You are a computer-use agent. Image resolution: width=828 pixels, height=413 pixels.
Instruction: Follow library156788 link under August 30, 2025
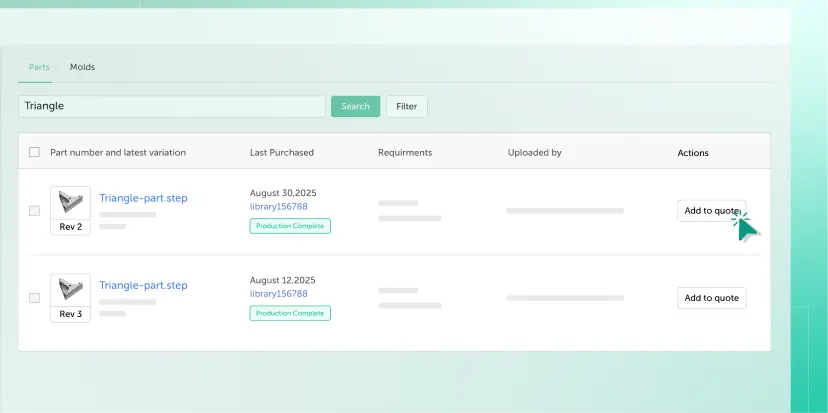[x=278, y=207]
